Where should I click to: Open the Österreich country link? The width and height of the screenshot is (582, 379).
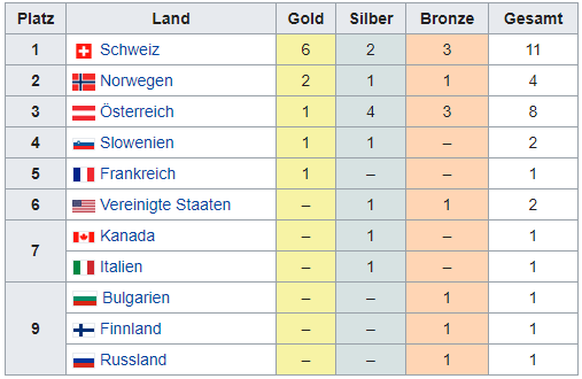pos(137,111)
